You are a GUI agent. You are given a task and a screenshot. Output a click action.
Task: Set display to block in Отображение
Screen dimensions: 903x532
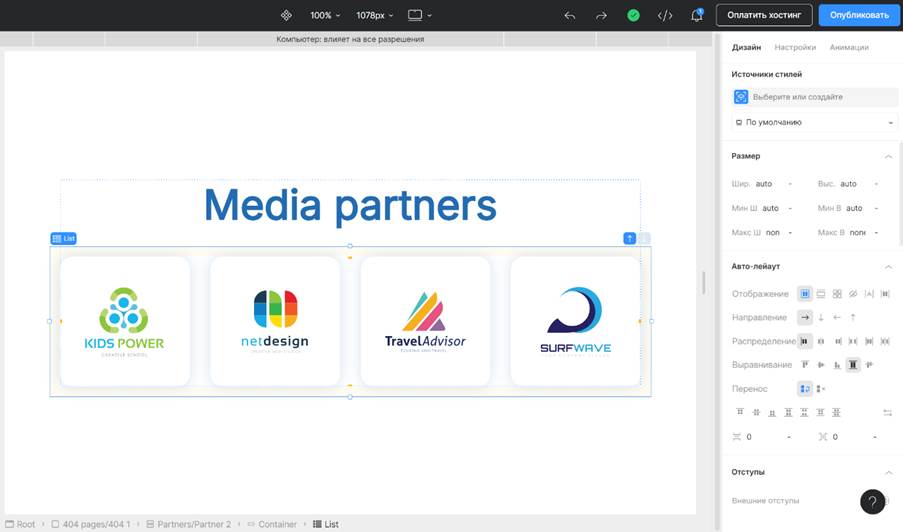pyautogui.click(x=821, y=294)
